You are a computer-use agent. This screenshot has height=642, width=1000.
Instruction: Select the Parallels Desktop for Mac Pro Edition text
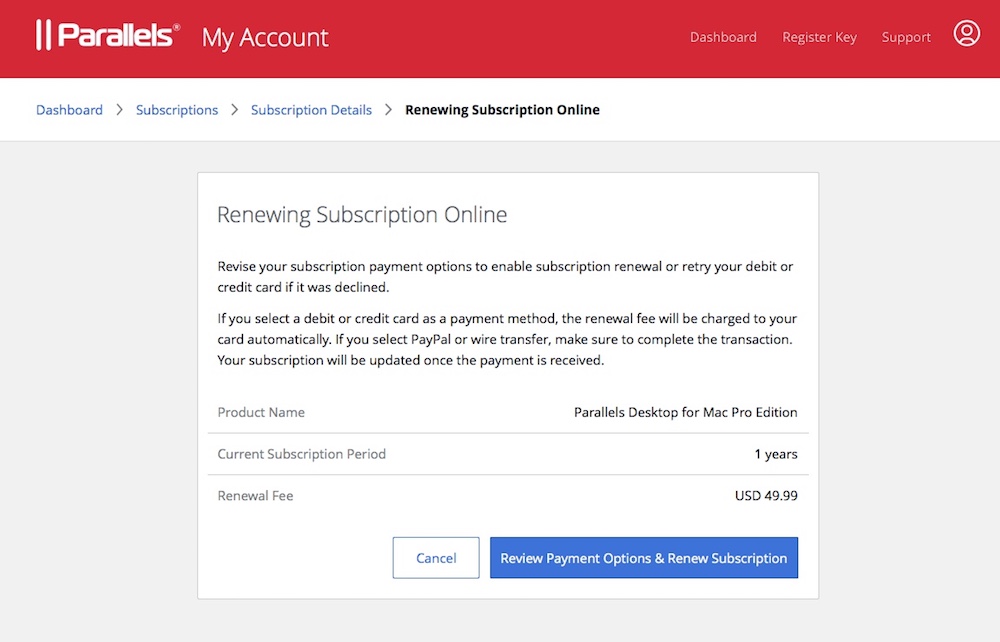[685, 412]
